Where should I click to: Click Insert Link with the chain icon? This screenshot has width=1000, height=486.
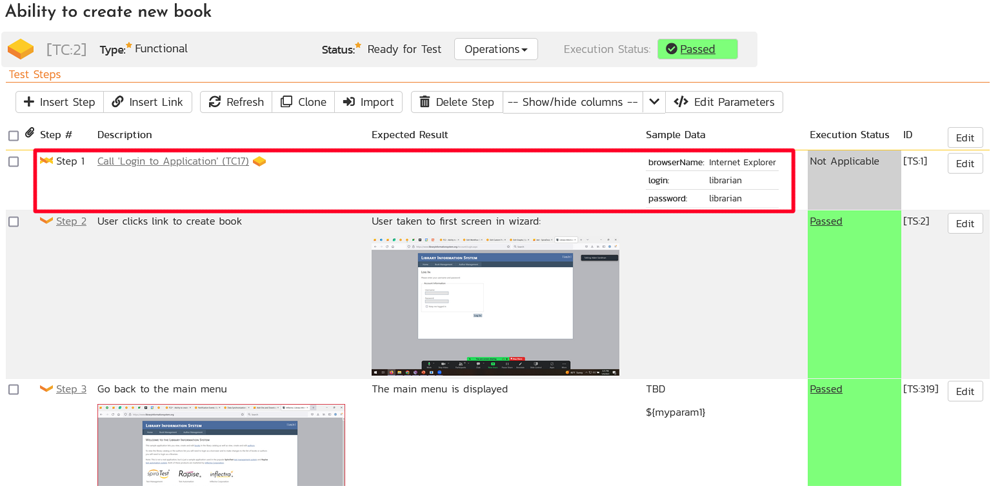coord(147,102)
